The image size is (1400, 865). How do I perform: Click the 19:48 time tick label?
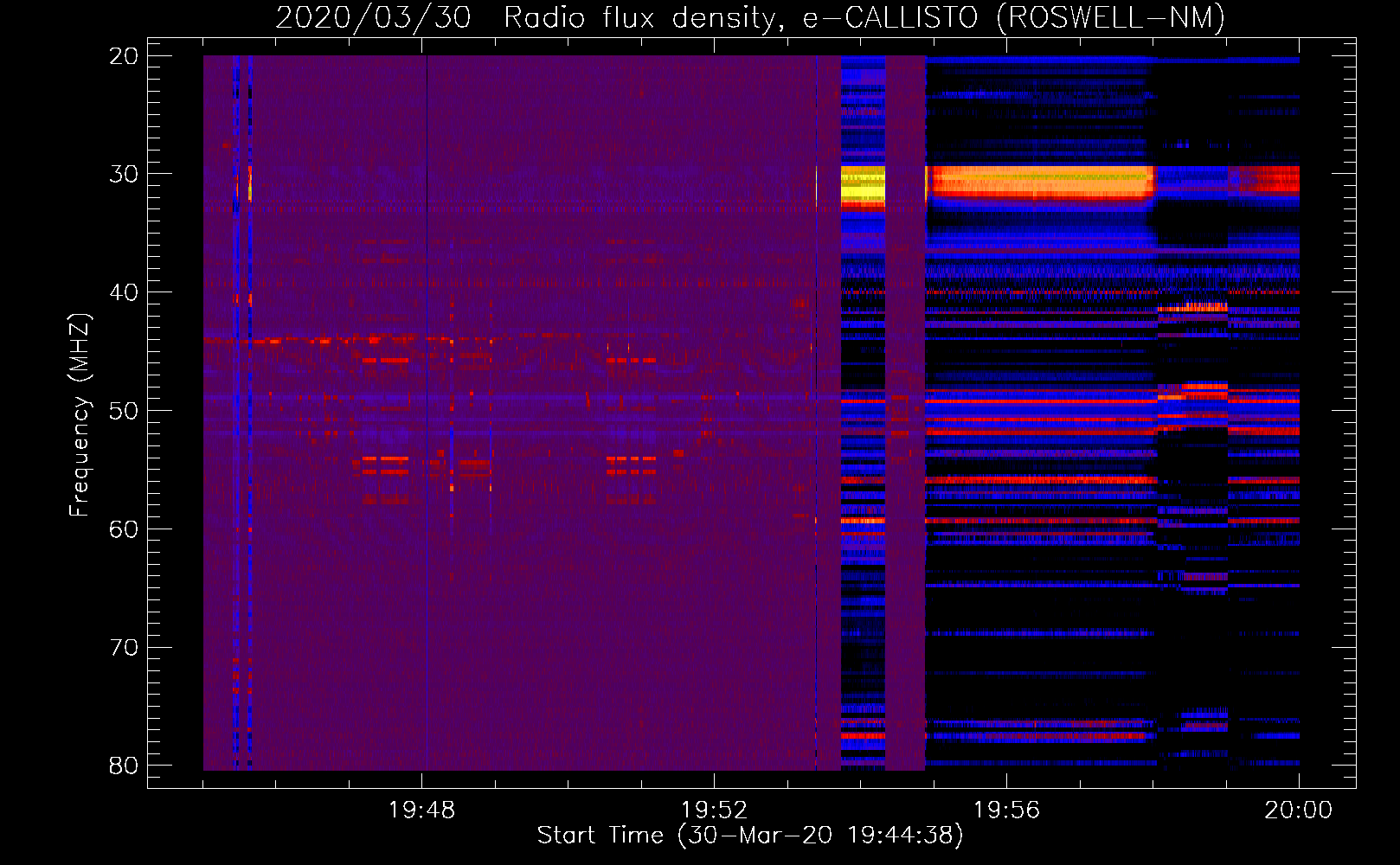(x=421, y=811)
